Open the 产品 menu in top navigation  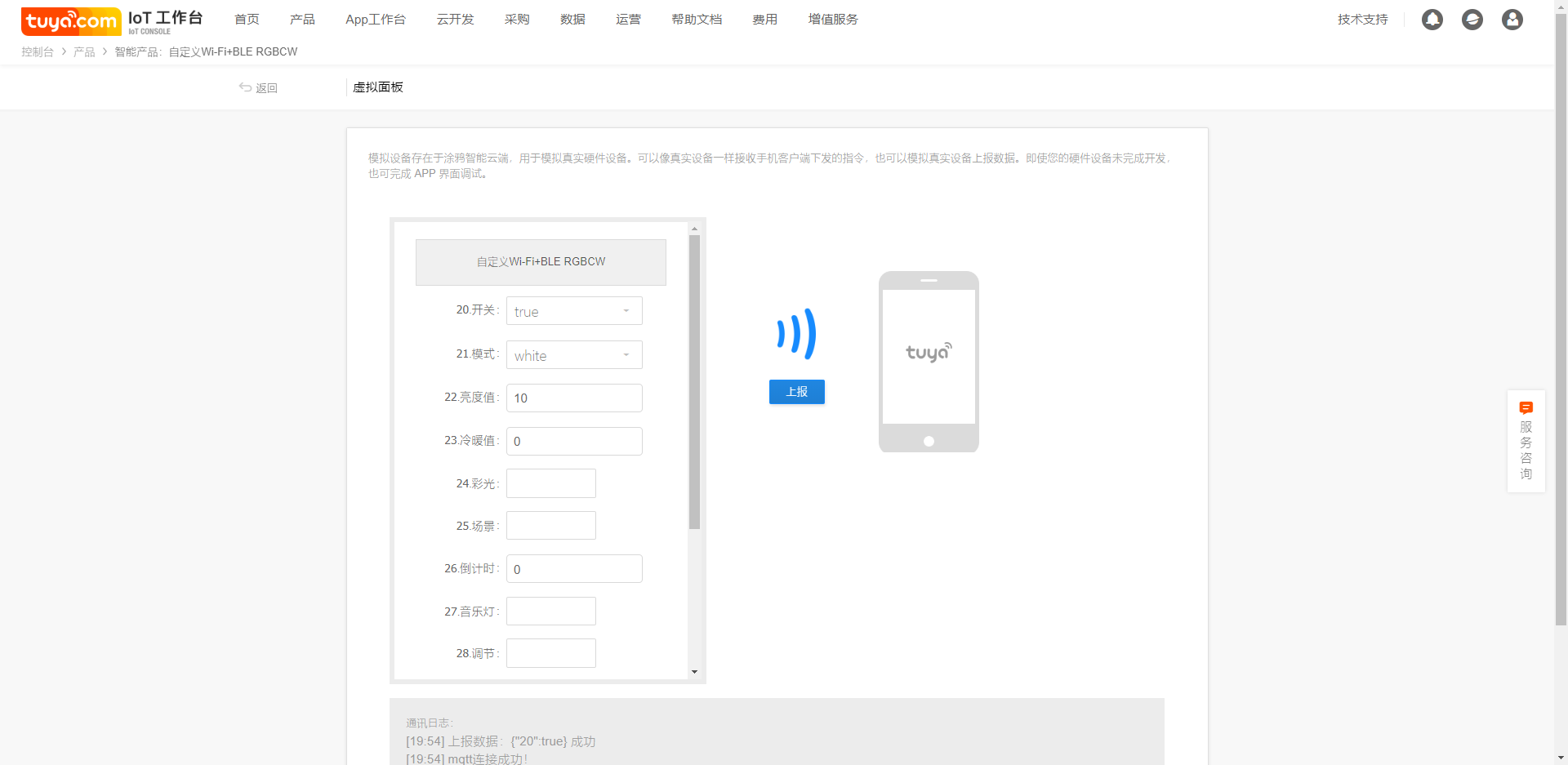(302, 20)
